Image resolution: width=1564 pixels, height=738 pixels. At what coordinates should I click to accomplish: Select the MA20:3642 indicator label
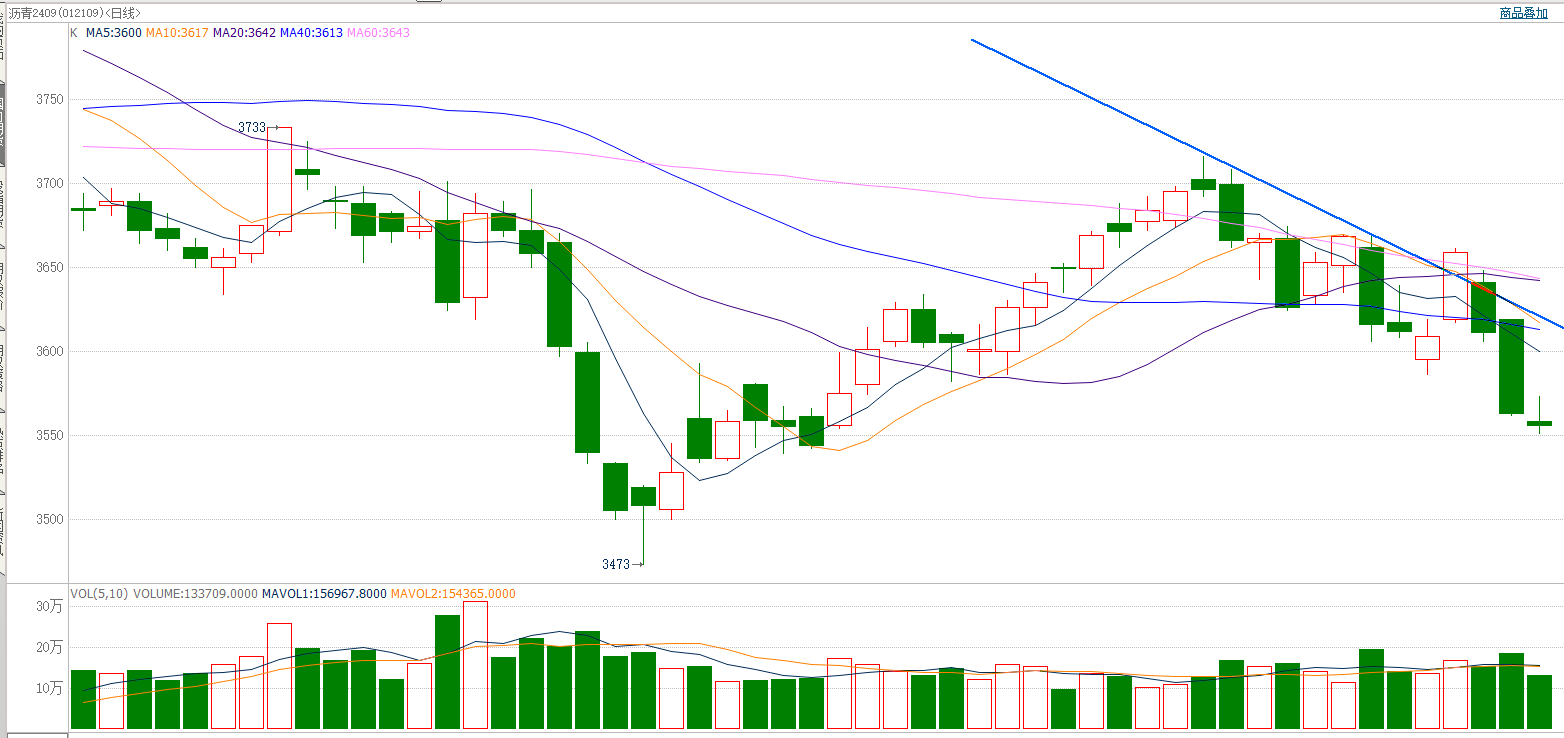[x=244, y=33]
